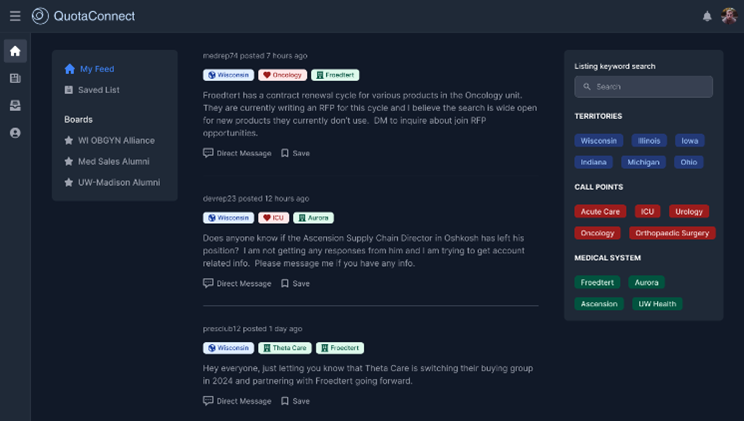
Task: Open the news boards sidebar icon
Action: coord(15,78)
